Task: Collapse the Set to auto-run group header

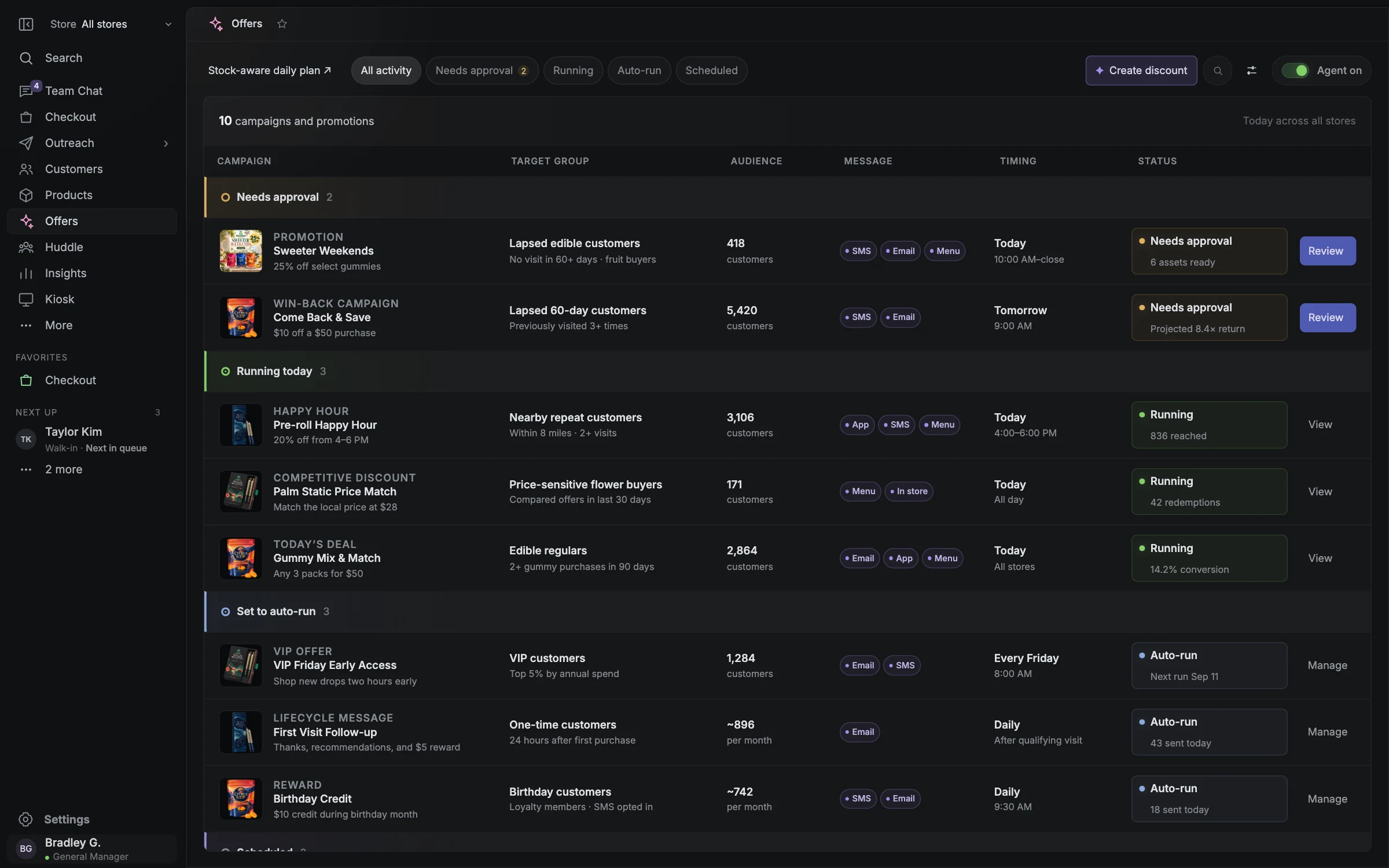Action: coord(787,612)
